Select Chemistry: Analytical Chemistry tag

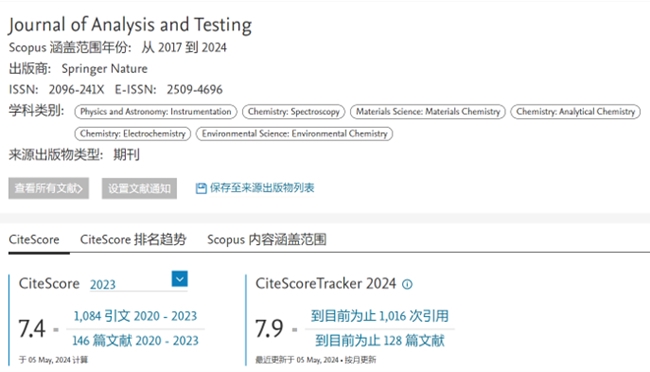[x=575, y=112]
